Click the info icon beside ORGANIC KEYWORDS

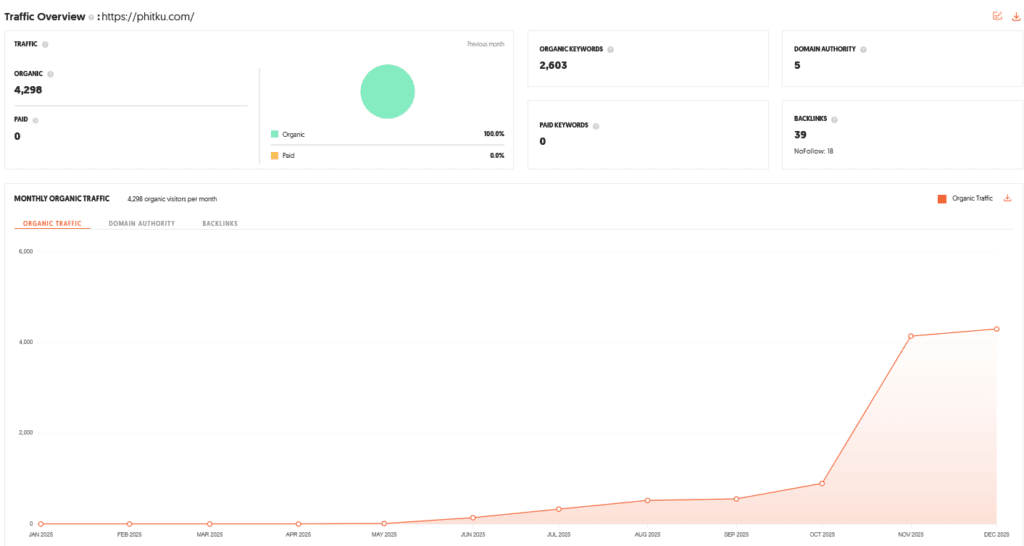click(x=611, y=49)
